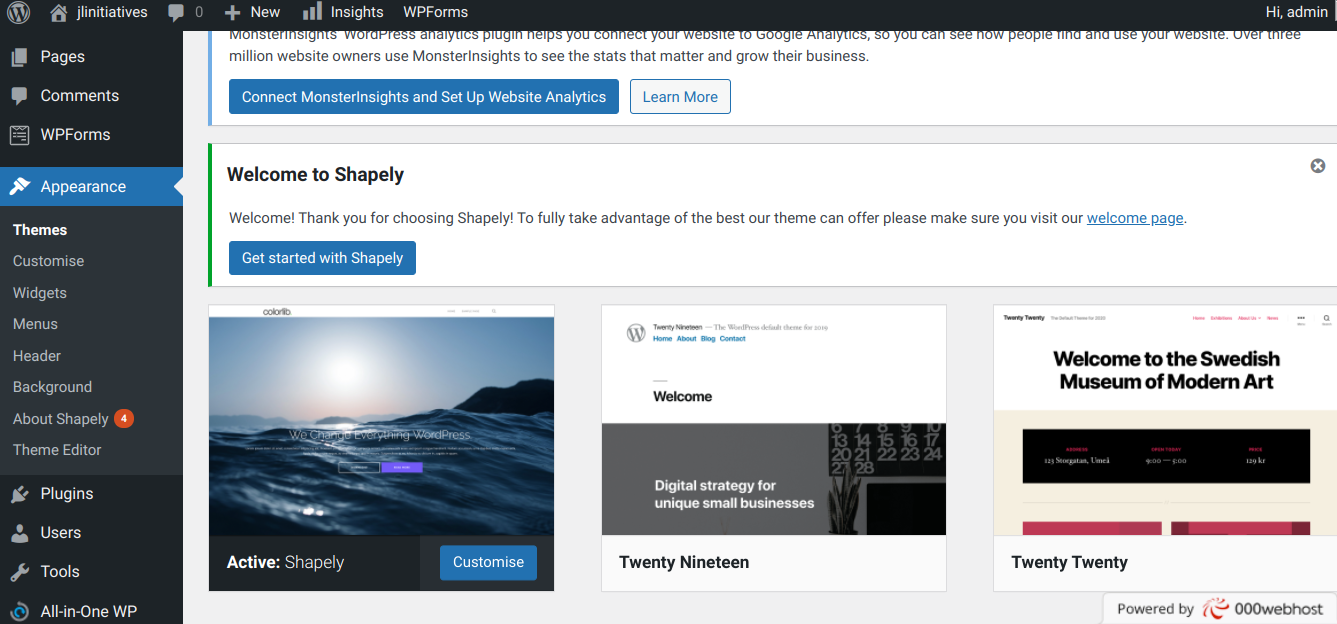This screenshot has height=624, width=1337.
Task: Click Customise on active Shapely theme
Action: [488, 562]
